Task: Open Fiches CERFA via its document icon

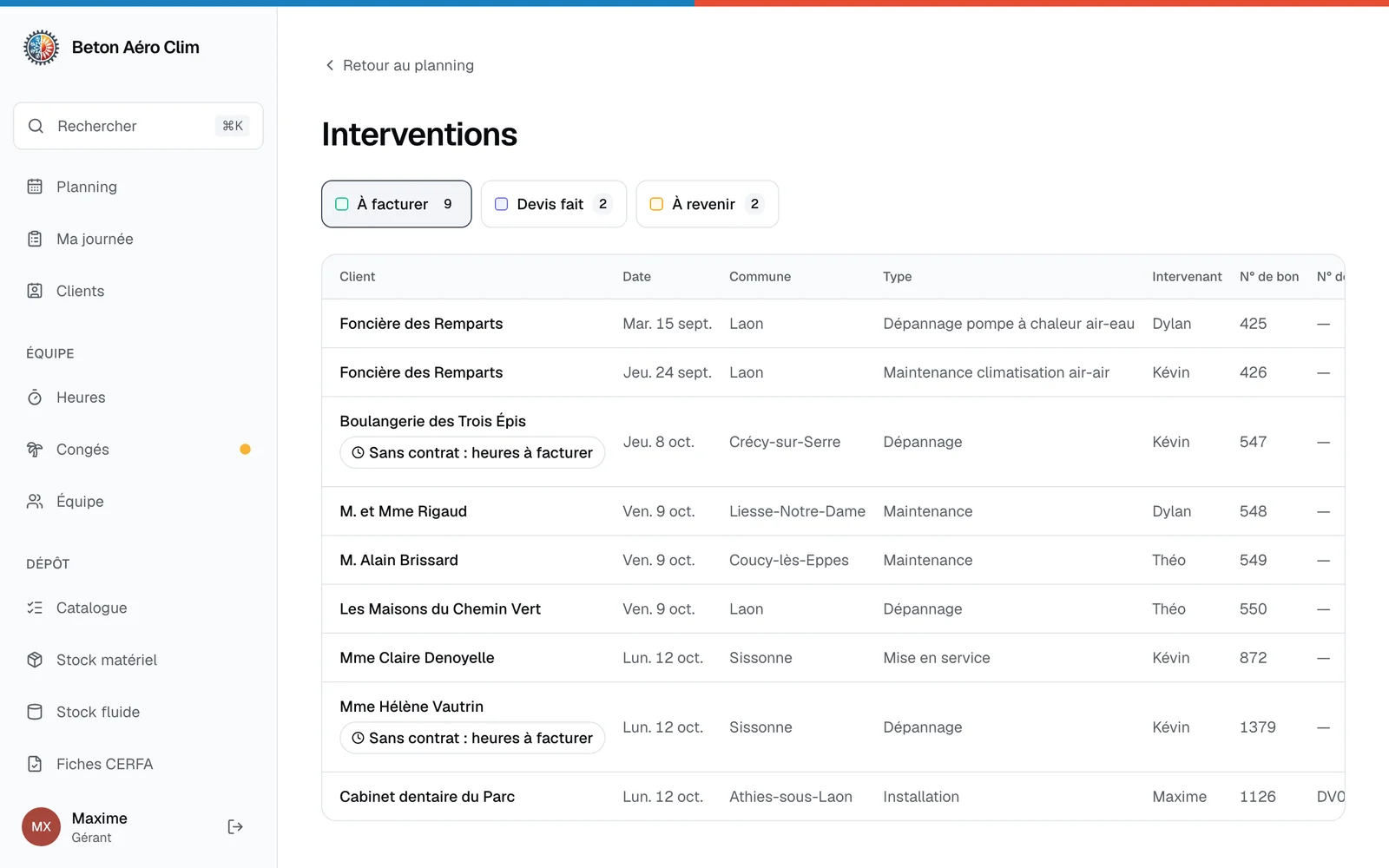Action: click(x=35, y=764)
